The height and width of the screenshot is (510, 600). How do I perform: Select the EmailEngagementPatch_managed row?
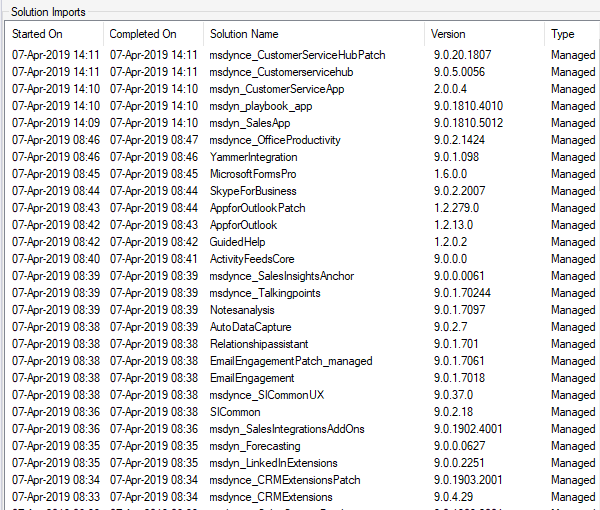302,361
